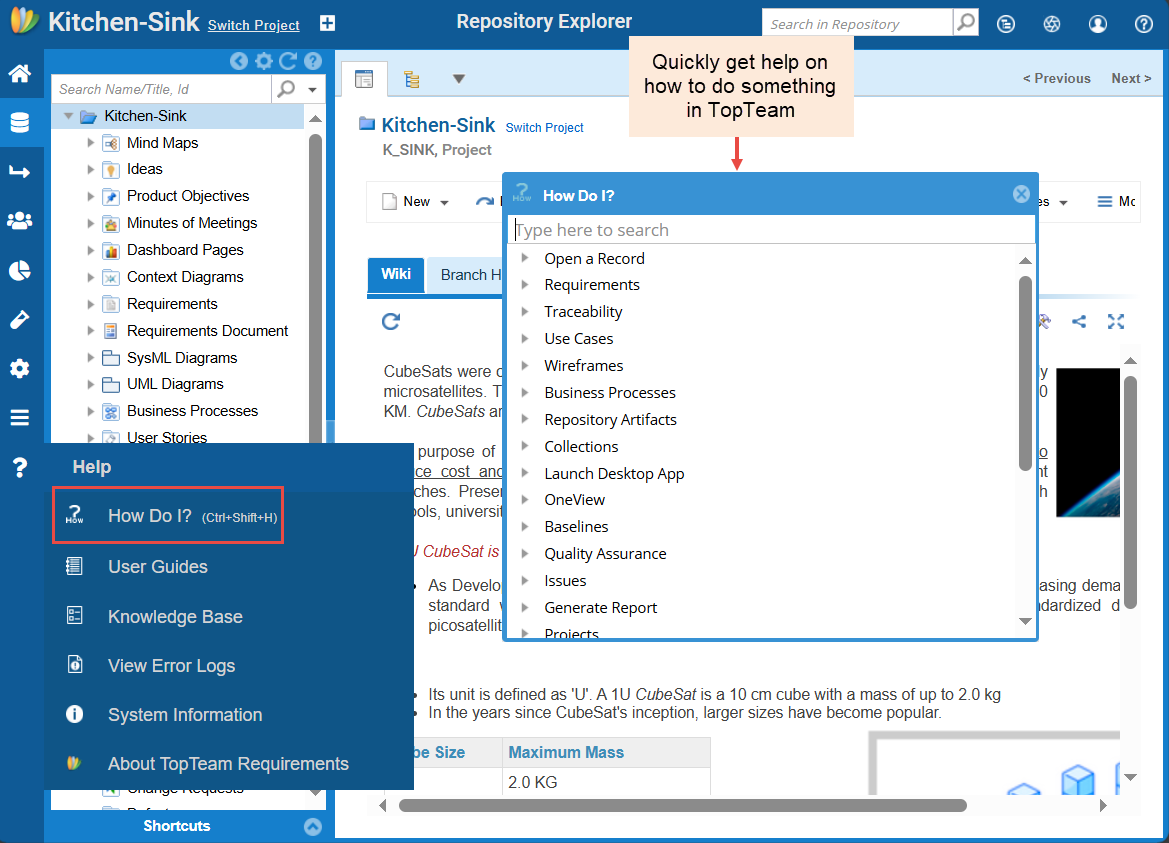The image size is (1169, 843).
Task: Select the redirect arrow icon in the sidebar
Action: click(x=20, y=172)
